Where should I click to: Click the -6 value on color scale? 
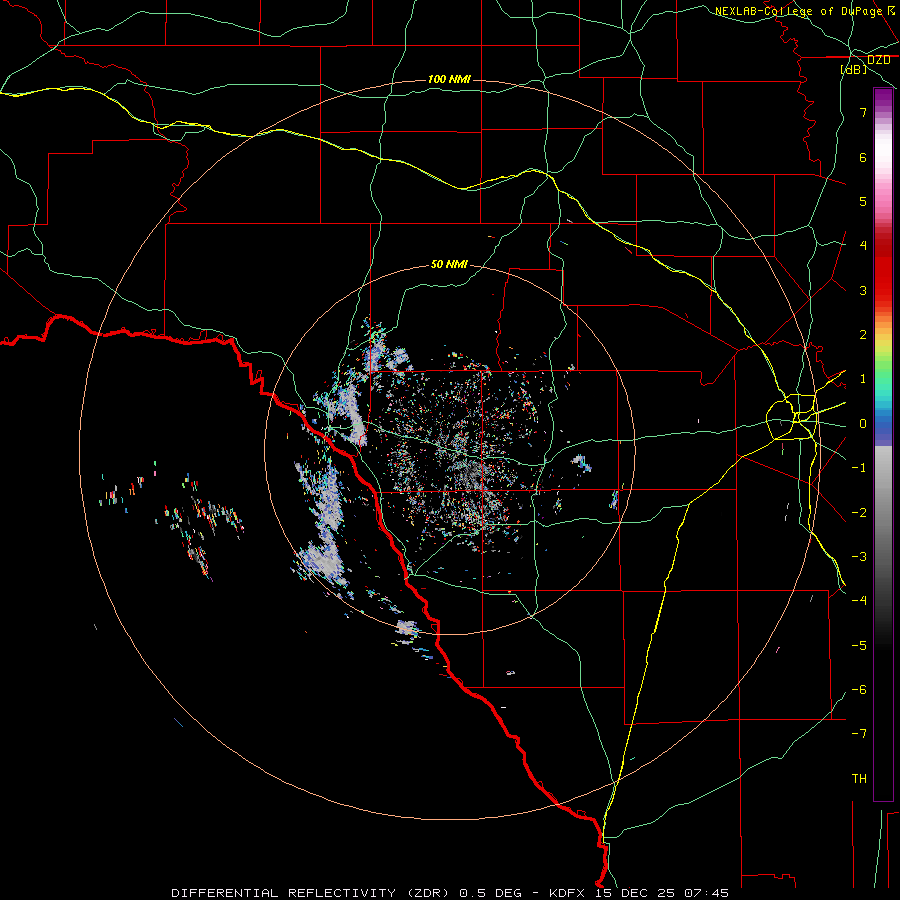click(x=859, y=690)
